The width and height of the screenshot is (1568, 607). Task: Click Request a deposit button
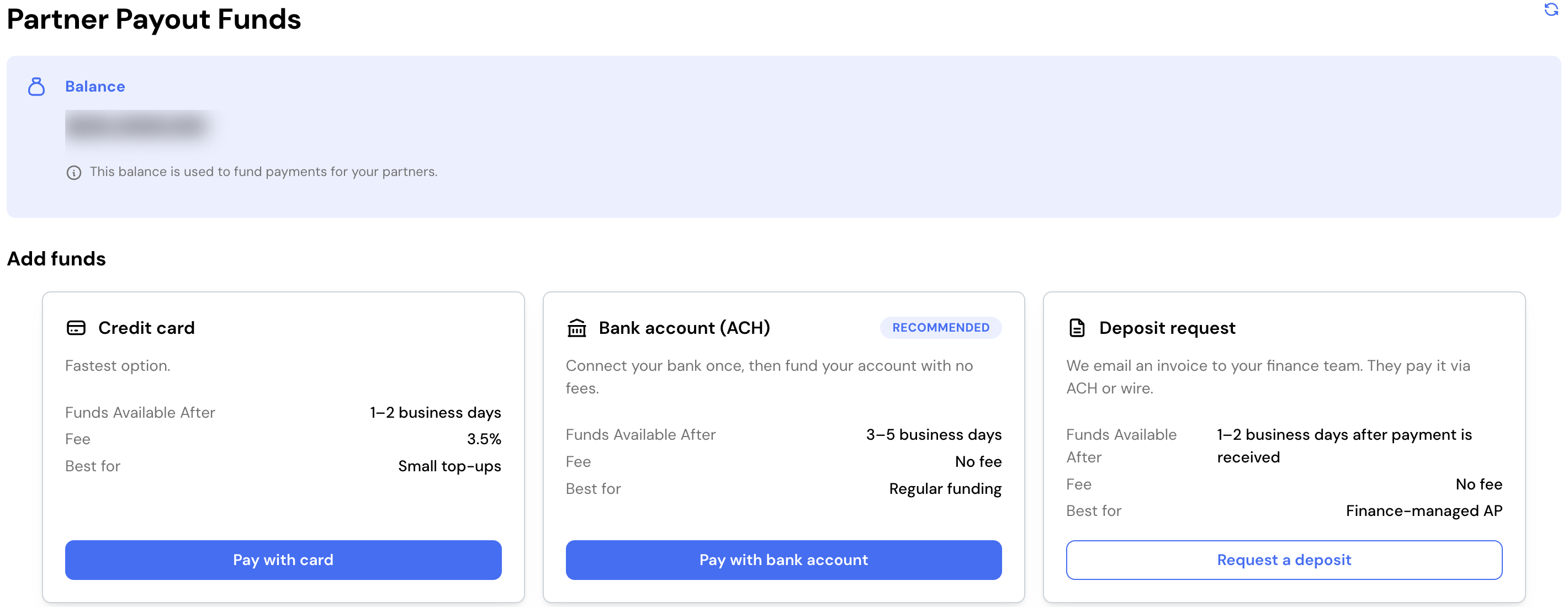(x=1284, y=560)
